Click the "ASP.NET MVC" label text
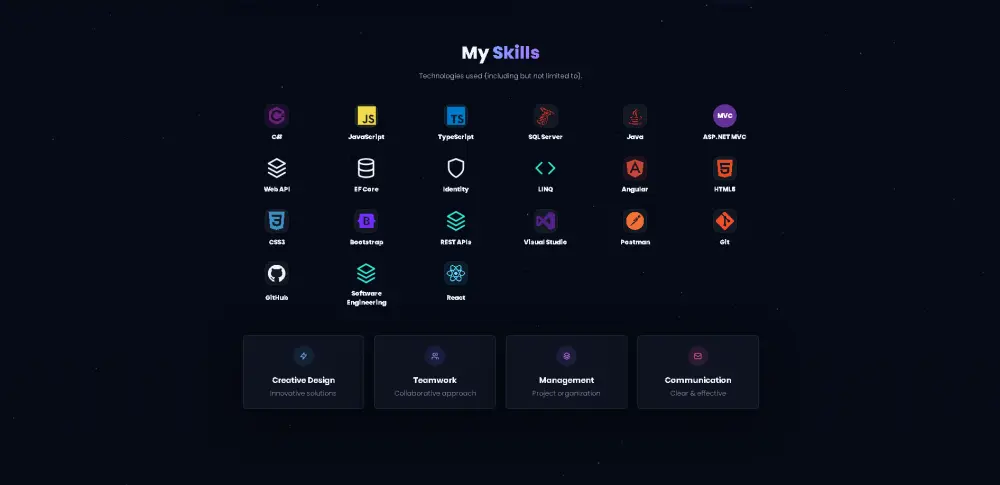The width and height of the screenshot is (1000, 485). (724, 137)
